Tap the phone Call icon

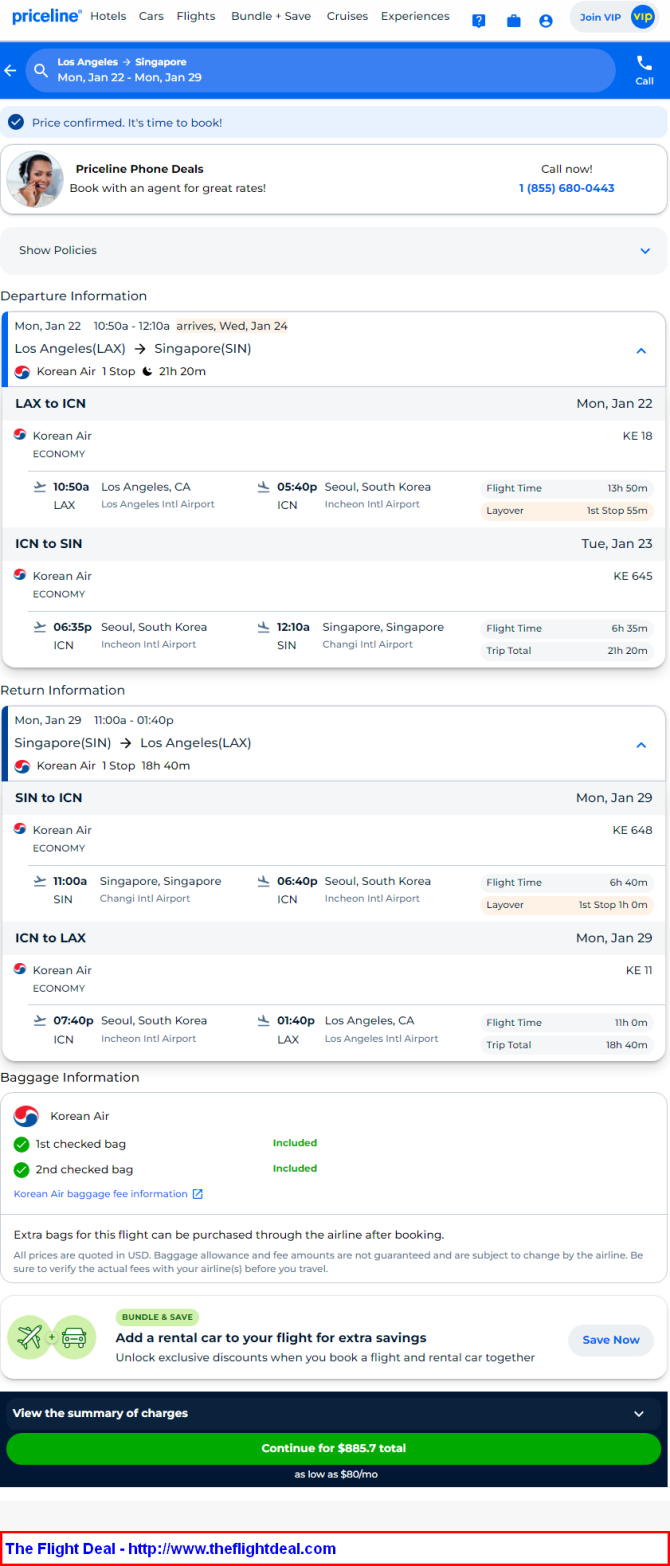(644, 62)
